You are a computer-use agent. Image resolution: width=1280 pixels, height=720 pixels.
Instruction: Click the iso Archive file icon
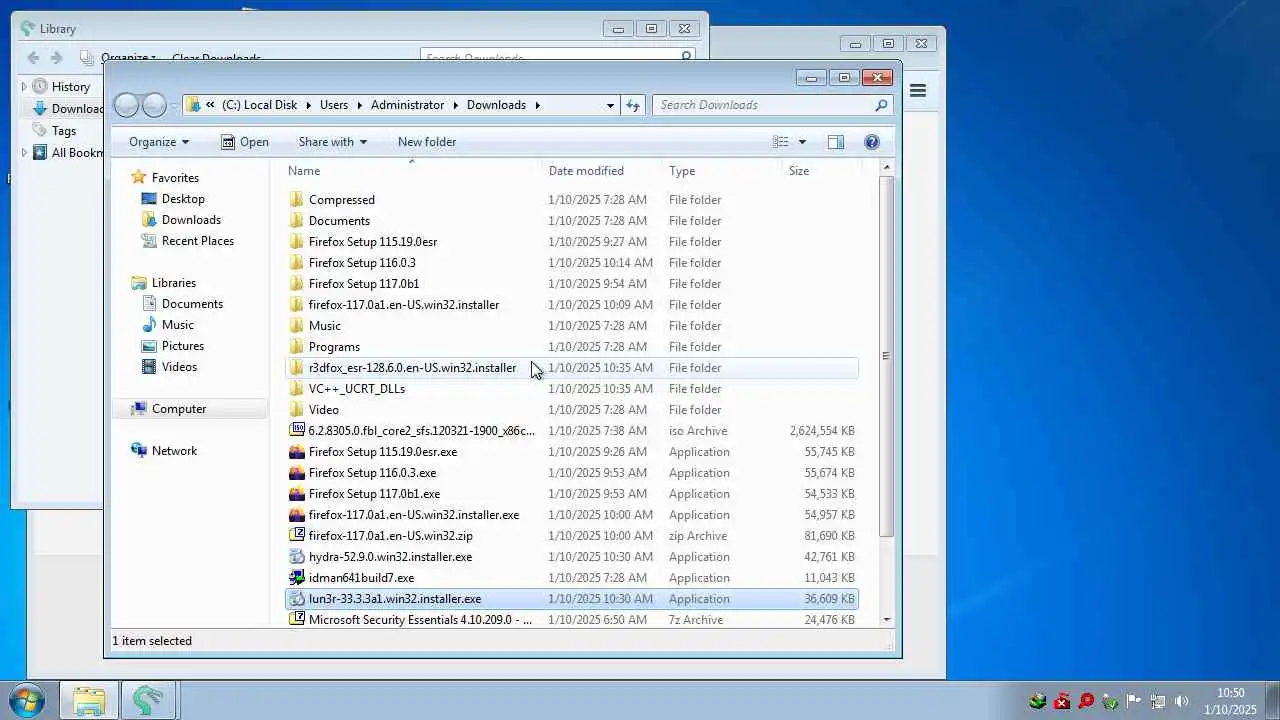(296, 431)
